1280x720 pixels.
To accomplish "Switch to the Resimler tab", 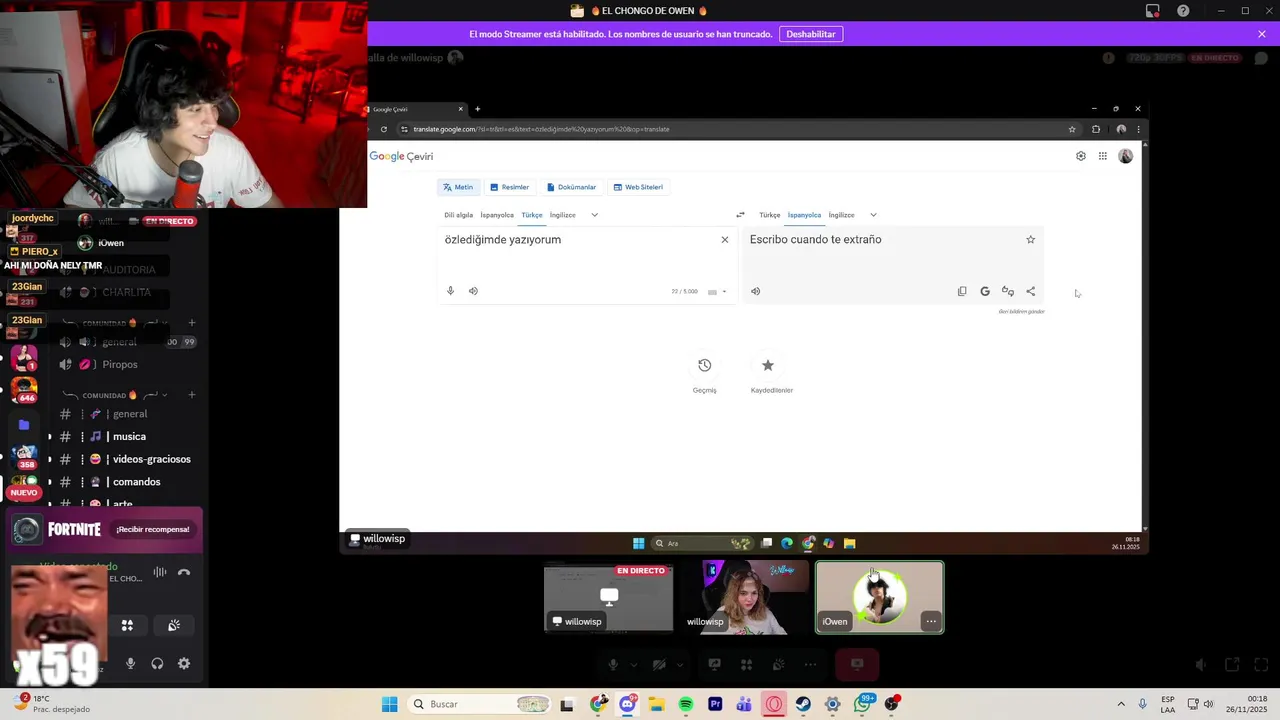I will [x=510, y=187].
